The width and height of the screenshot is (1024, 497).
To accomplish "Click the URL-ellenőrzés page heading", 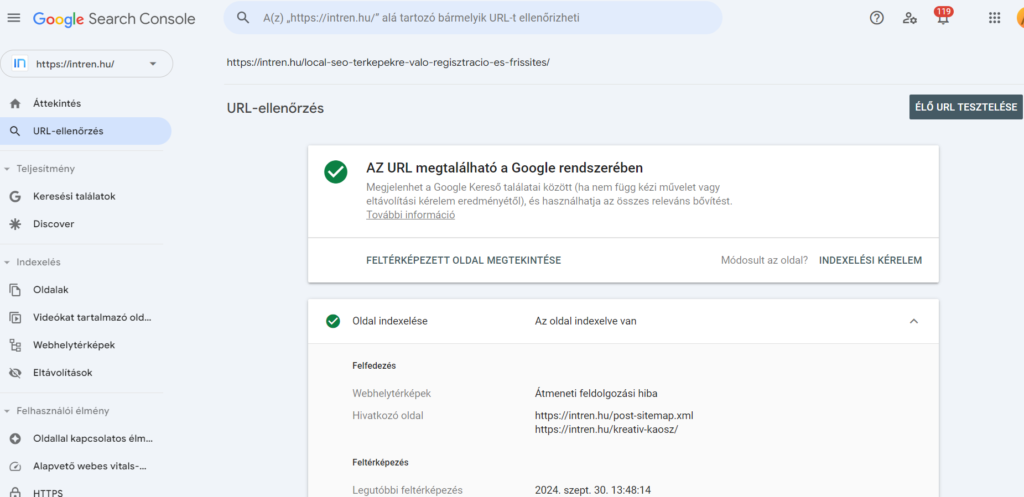I will (x=275, y=108).
